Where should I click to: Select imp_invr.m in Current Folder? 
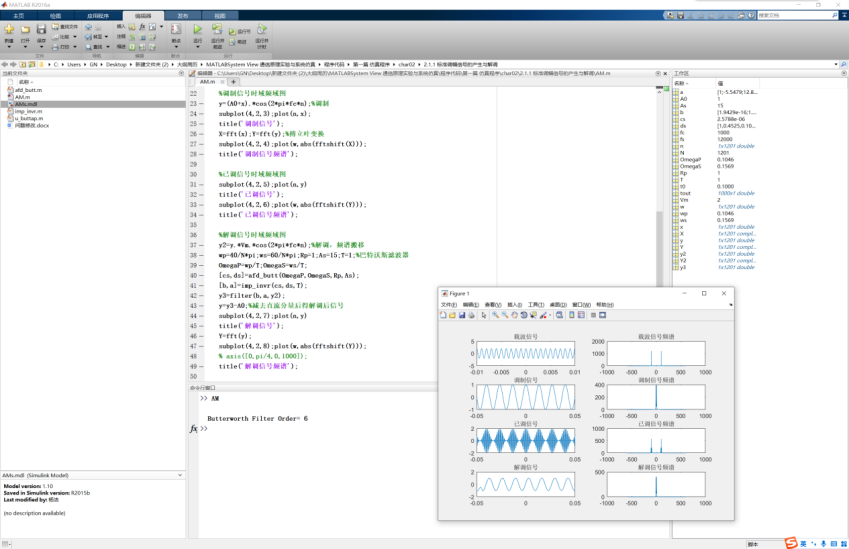(x=28, y=111)
